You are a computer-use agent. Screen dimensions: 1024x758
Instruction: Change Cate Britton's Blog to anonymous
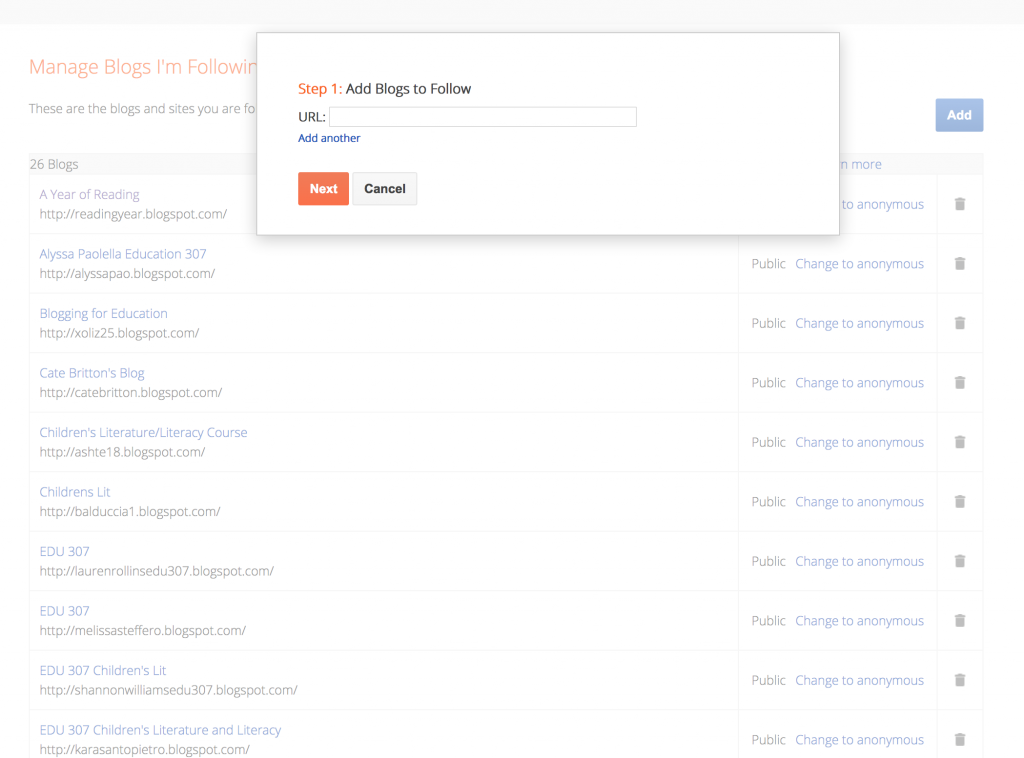[859, 383]
